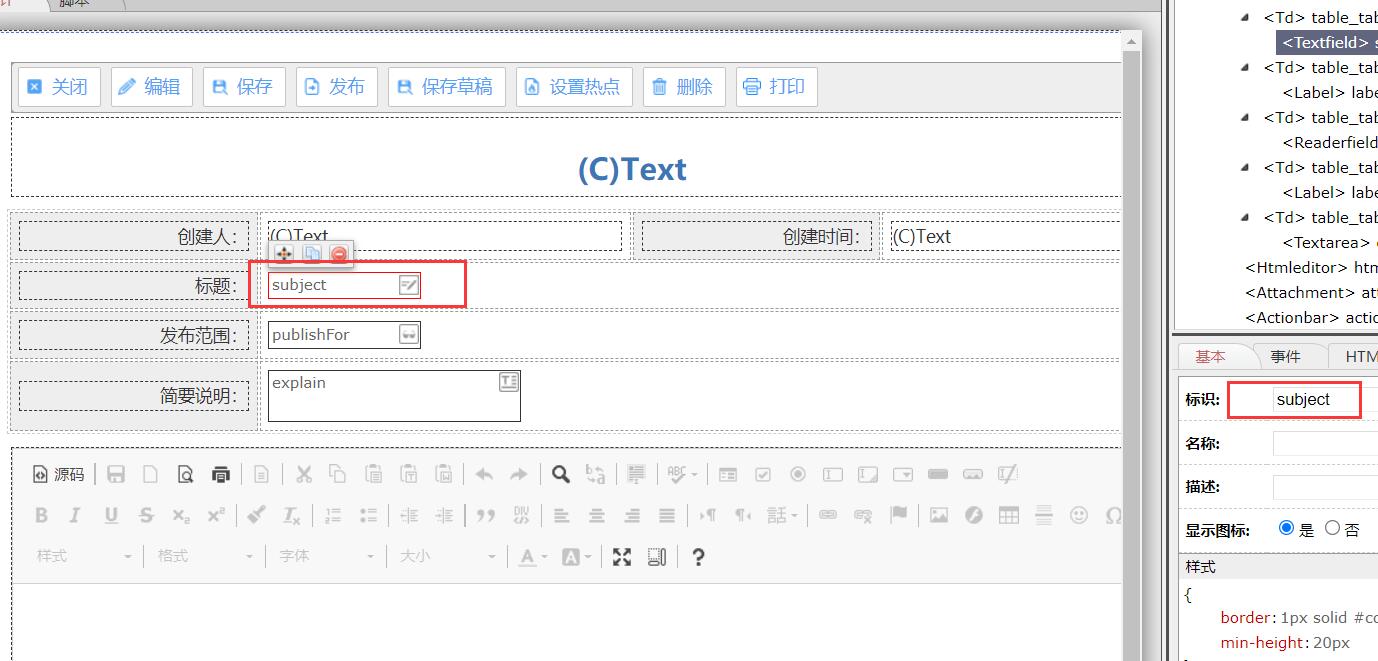Switch to the 基本 tab
The image size is (1378, 661).
click(1210, 356)
